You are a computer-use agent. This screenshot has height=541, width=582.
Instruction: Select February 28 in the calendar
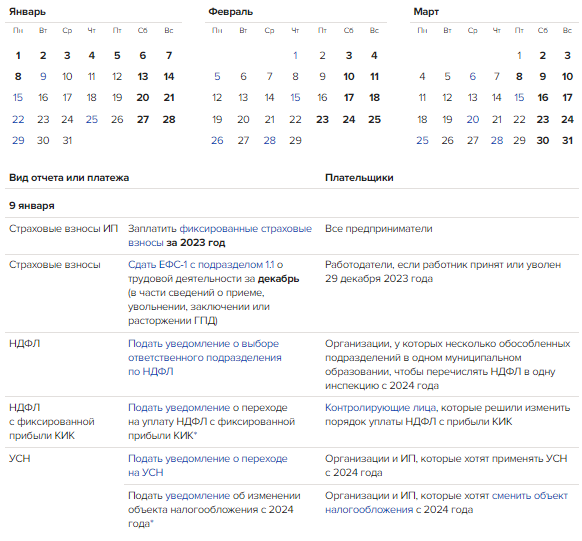(x=270, y=141)
